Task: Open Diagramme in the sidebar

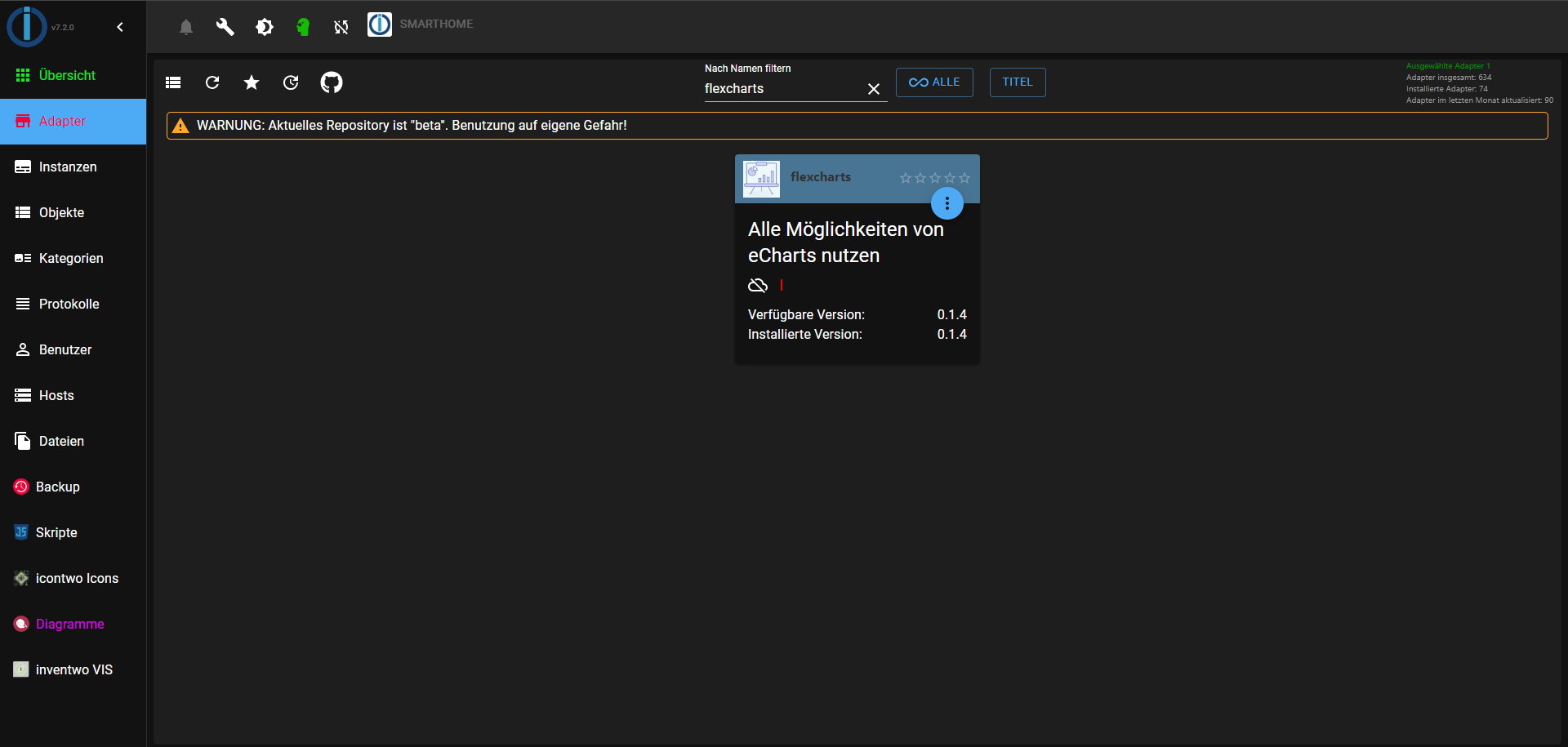Action: [x=73, y=624]
